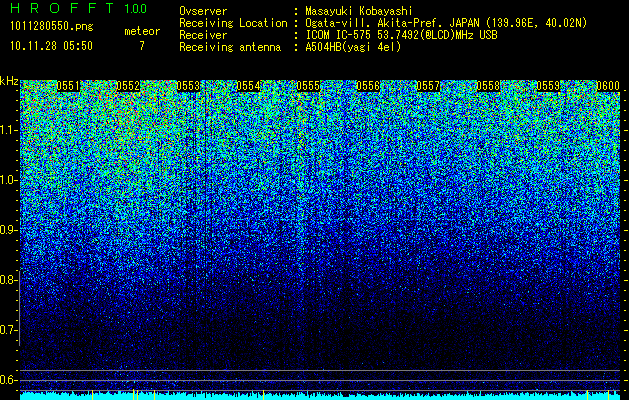Click the Ovserver field label
Screen dimensions: 629x400
point(203,11)
